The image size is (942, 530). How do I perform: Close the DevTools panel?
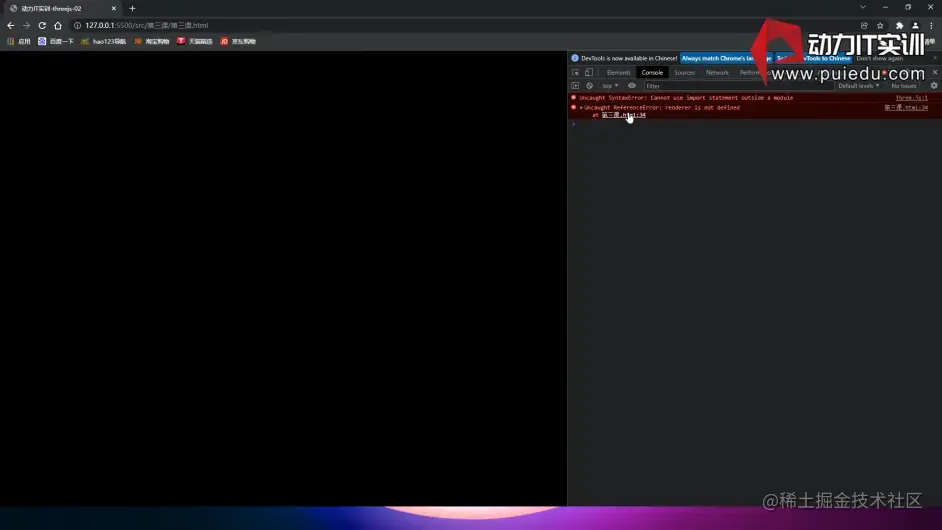click(935, 73)
